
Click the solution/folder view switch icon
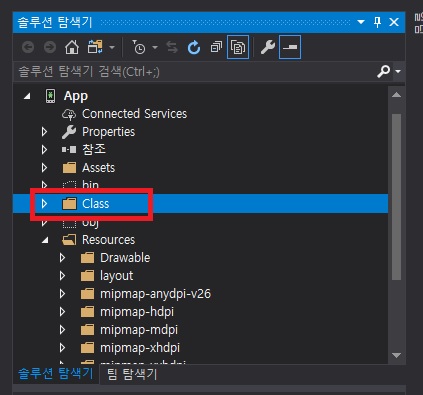(x=95, y=47)
